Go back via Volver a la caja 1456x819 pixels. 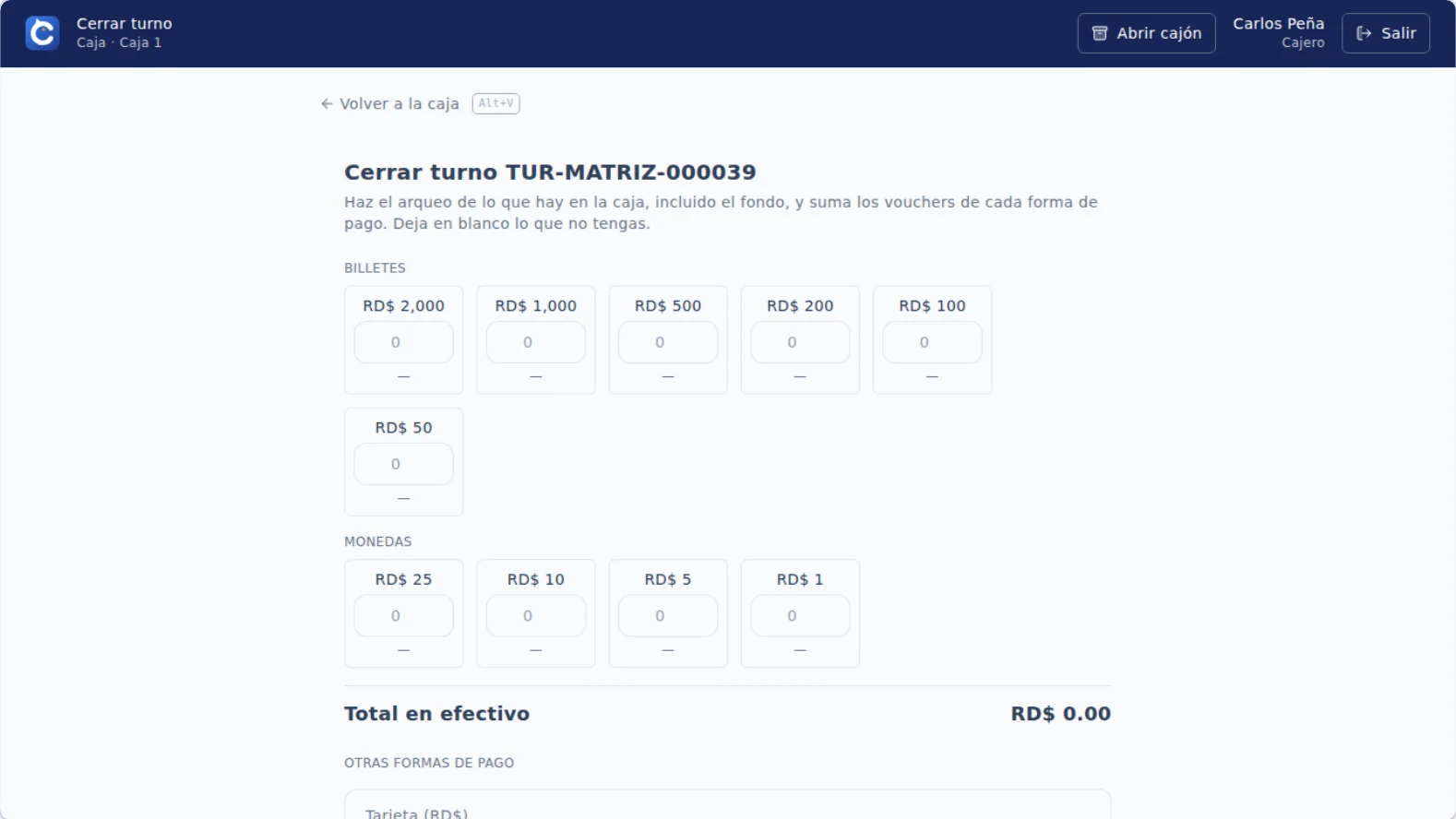tap(390, 104)
